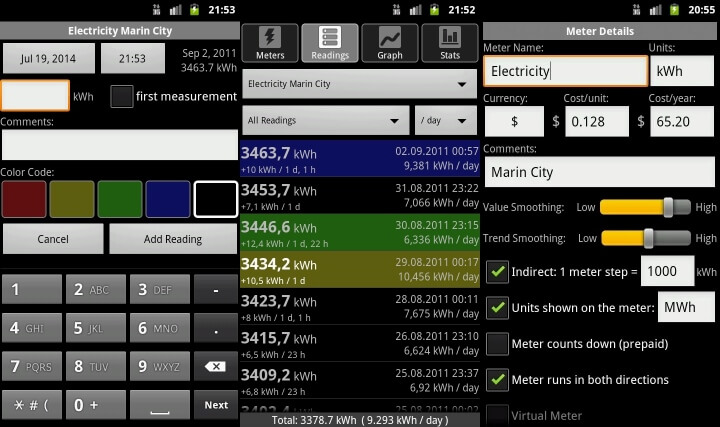
Task: Select the 3446,6 kWh reading row
Action: 360,232
